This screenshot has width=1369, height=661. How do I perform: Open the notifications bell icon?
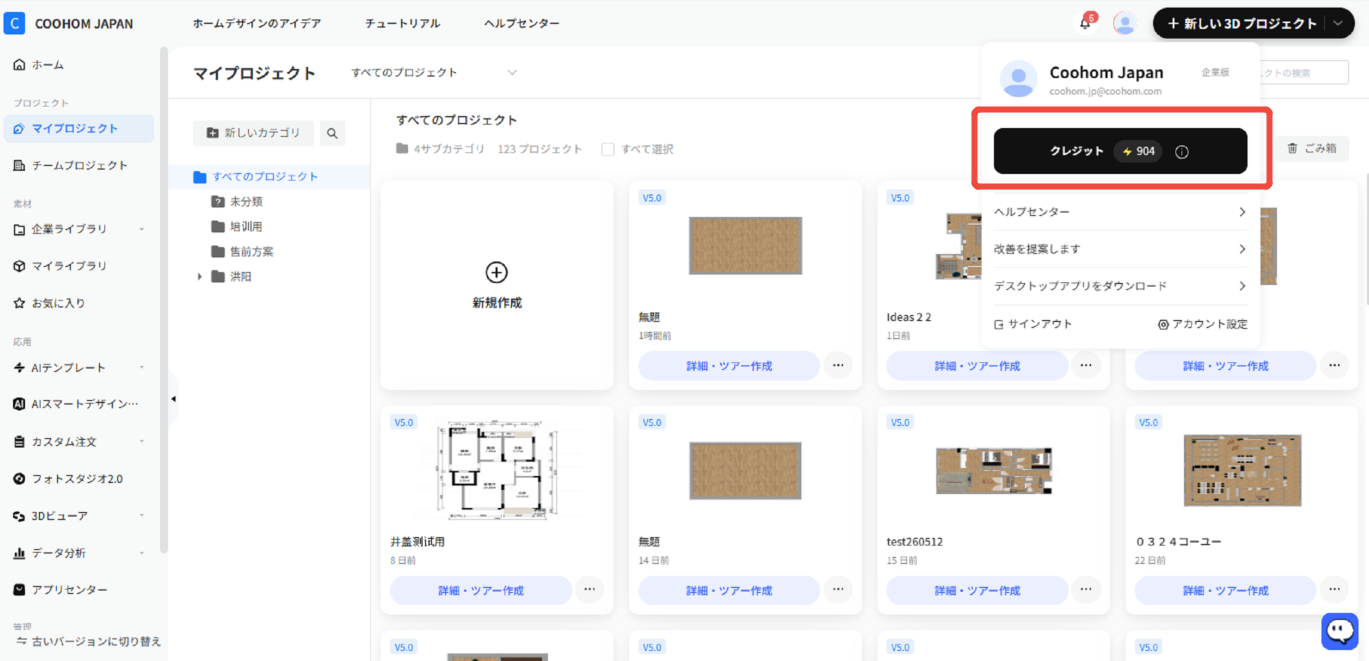pos(1085,23)
